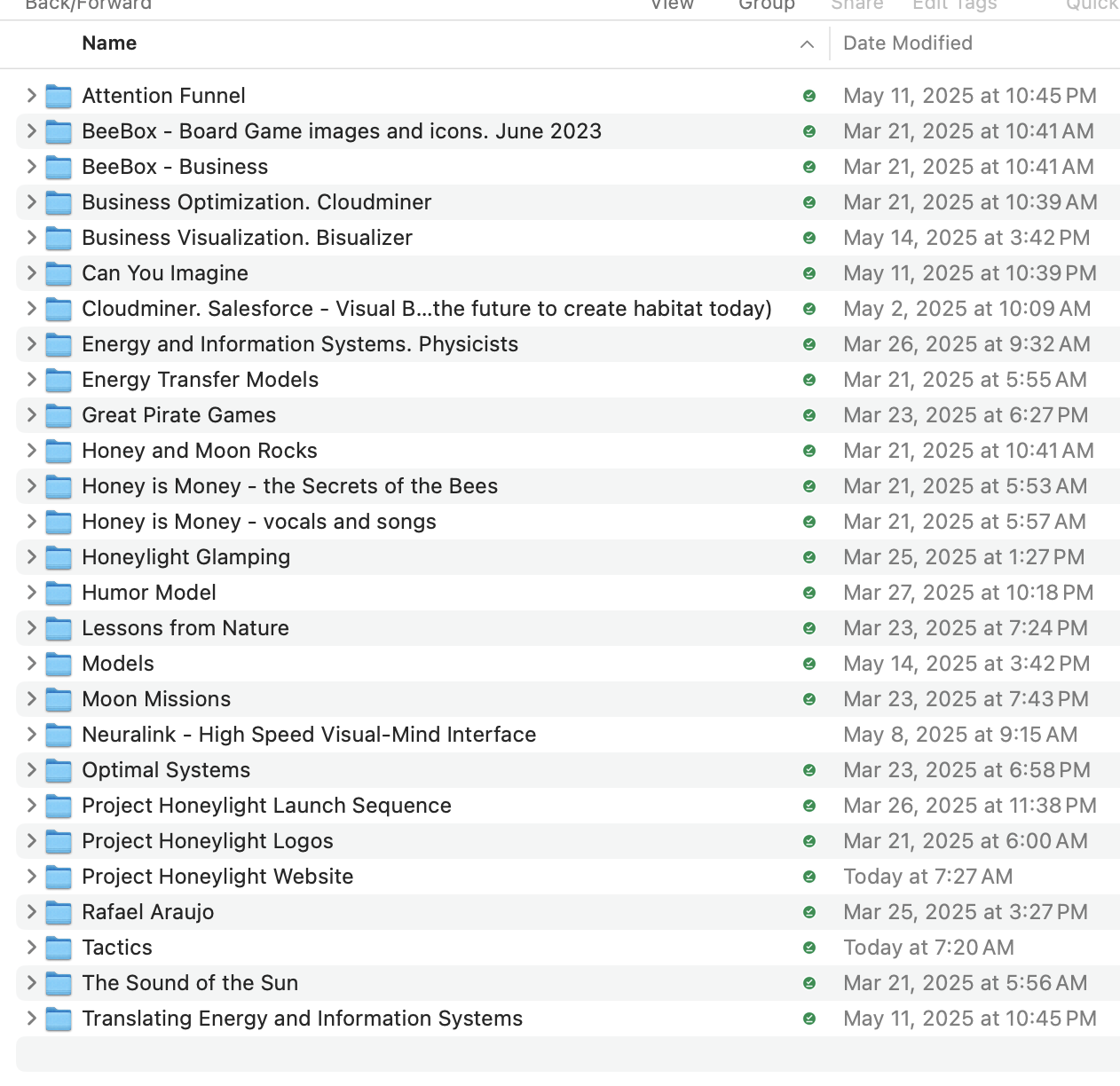Select the row named BeeBox - Business
The image size is (1120, 1086).
(x=568, y=167)
